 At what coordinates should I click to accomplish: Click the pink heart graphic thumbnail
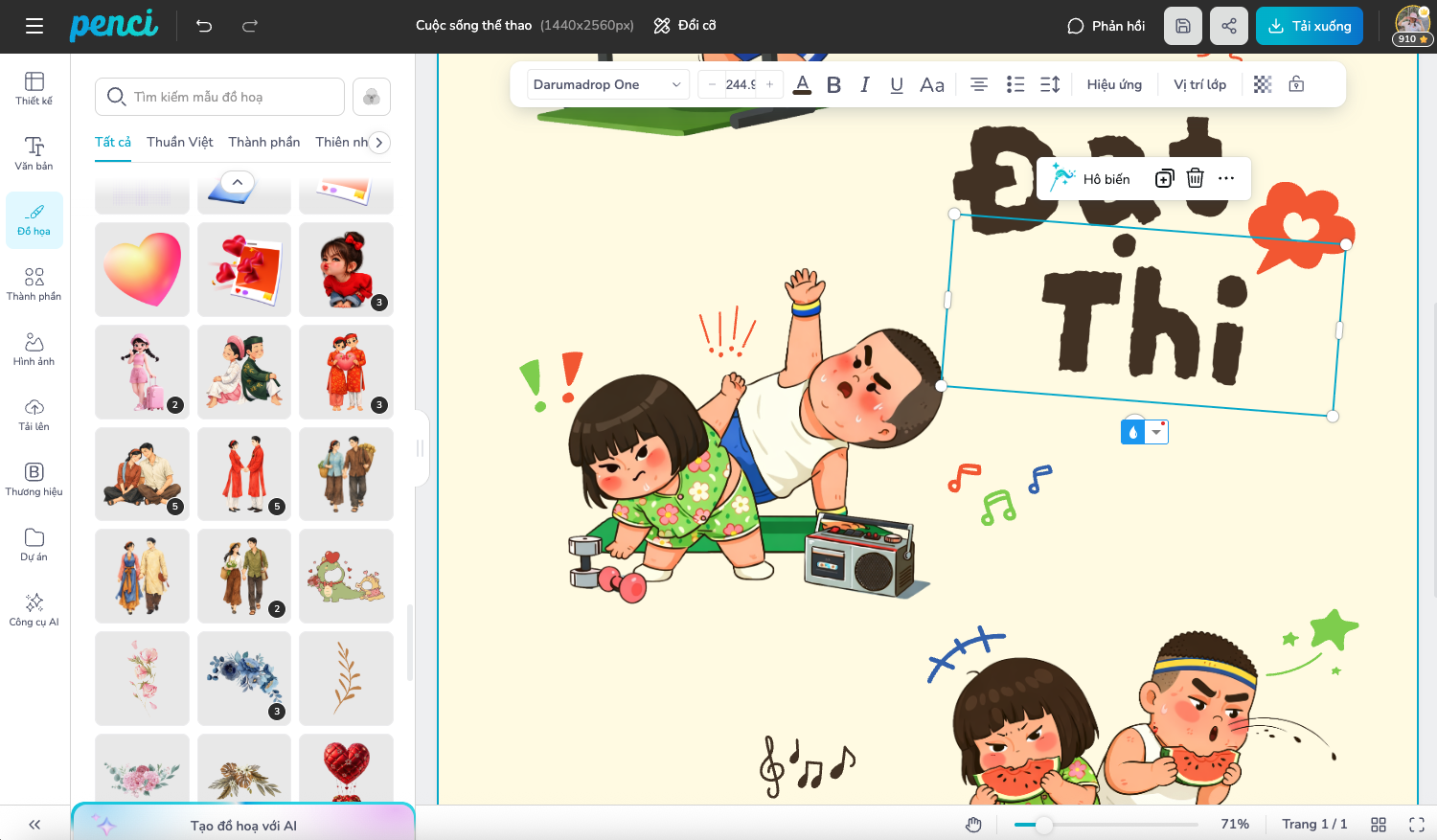142,269
